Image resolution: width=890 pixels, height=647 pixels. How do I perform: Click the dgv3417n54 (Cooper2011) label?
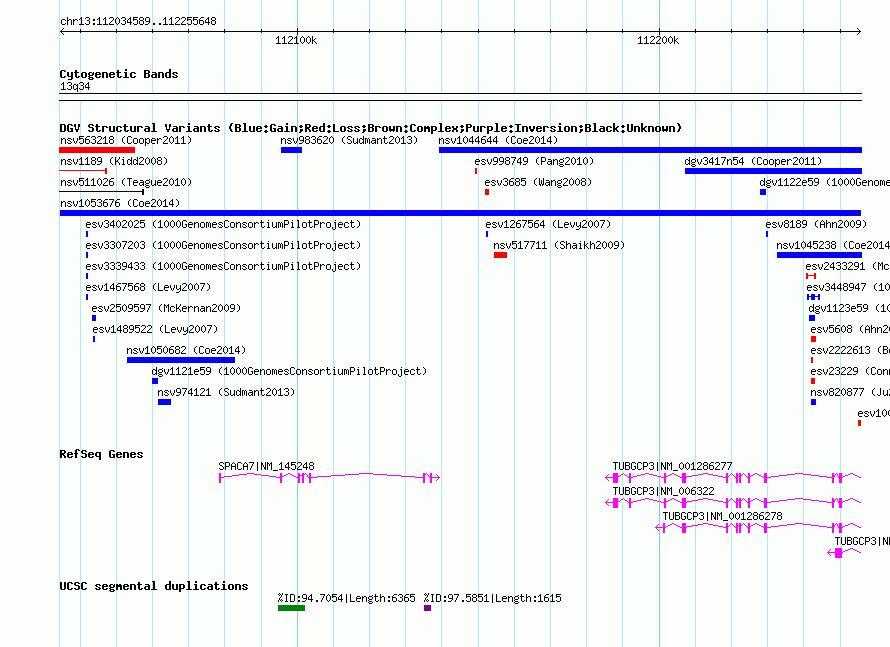coord(753,161)
